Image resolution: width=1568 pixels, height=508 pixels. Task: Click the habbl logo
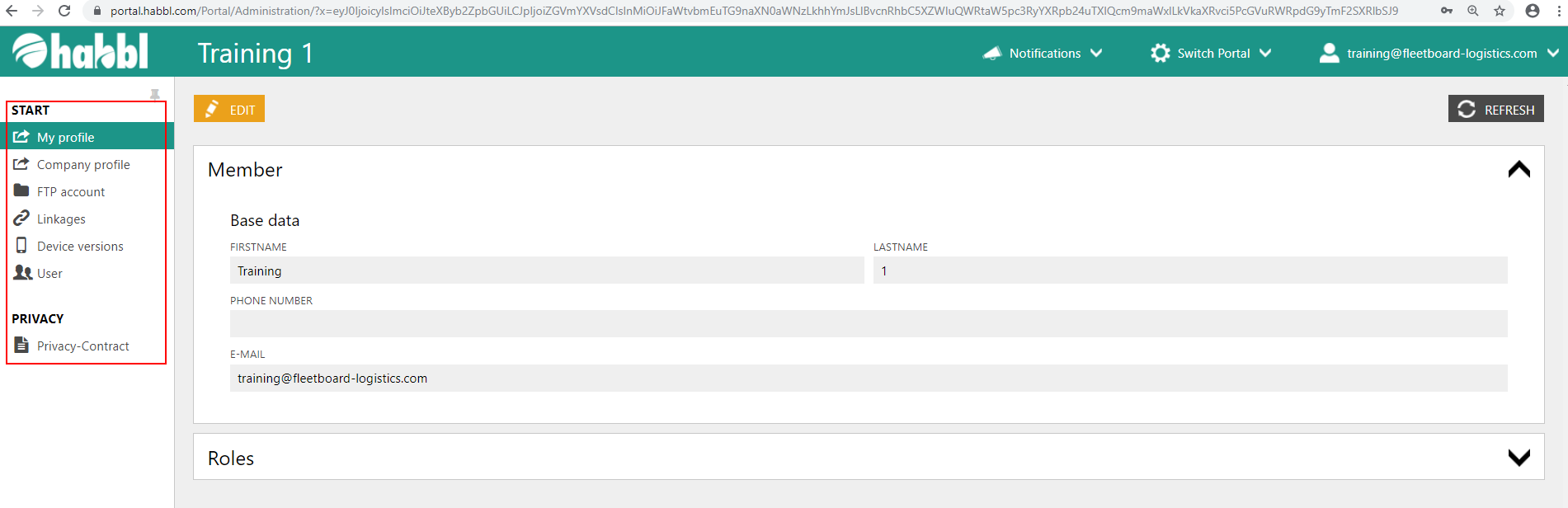pos(80,52)
